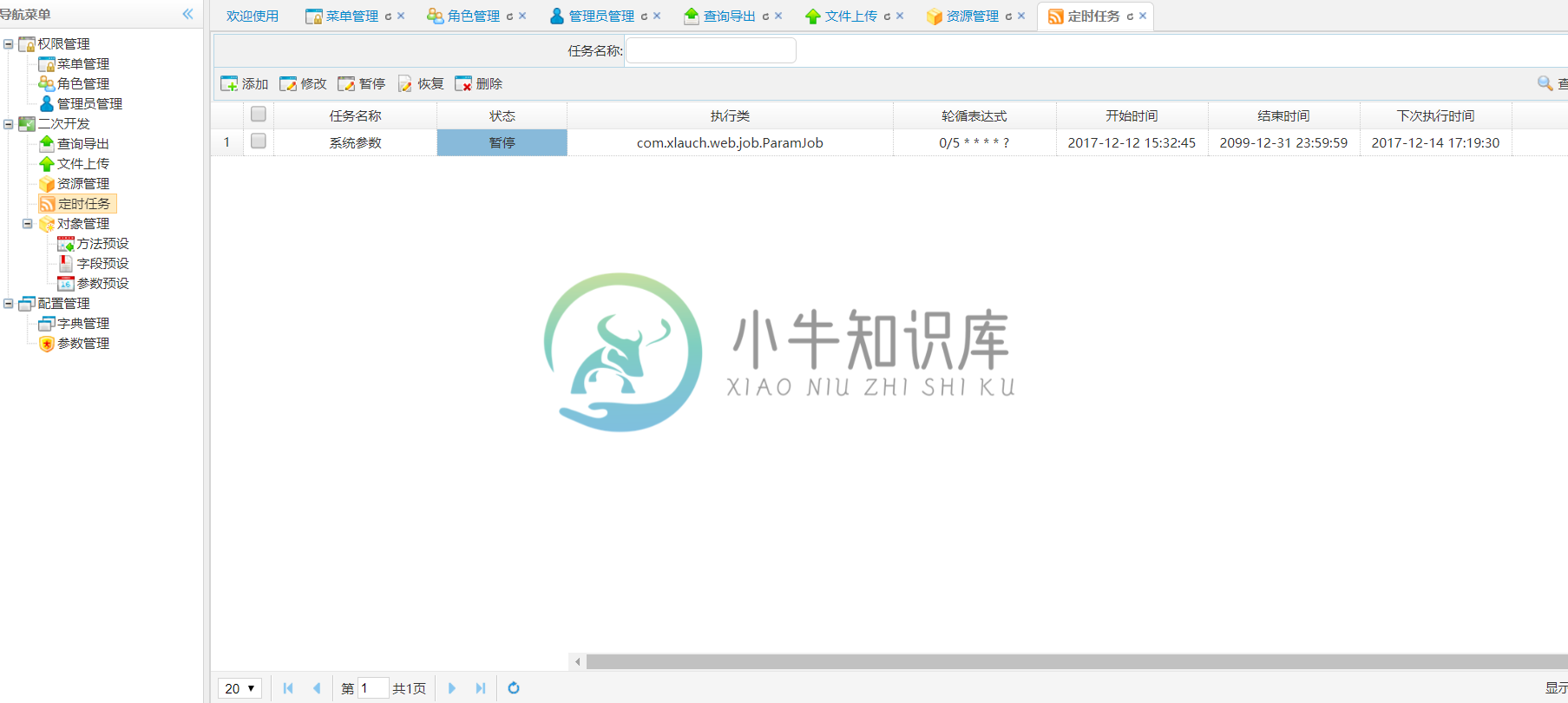Screen dimensions: 1568x703
Task: Collapse the 二次开发 tree node
Action: coord(9,124)
